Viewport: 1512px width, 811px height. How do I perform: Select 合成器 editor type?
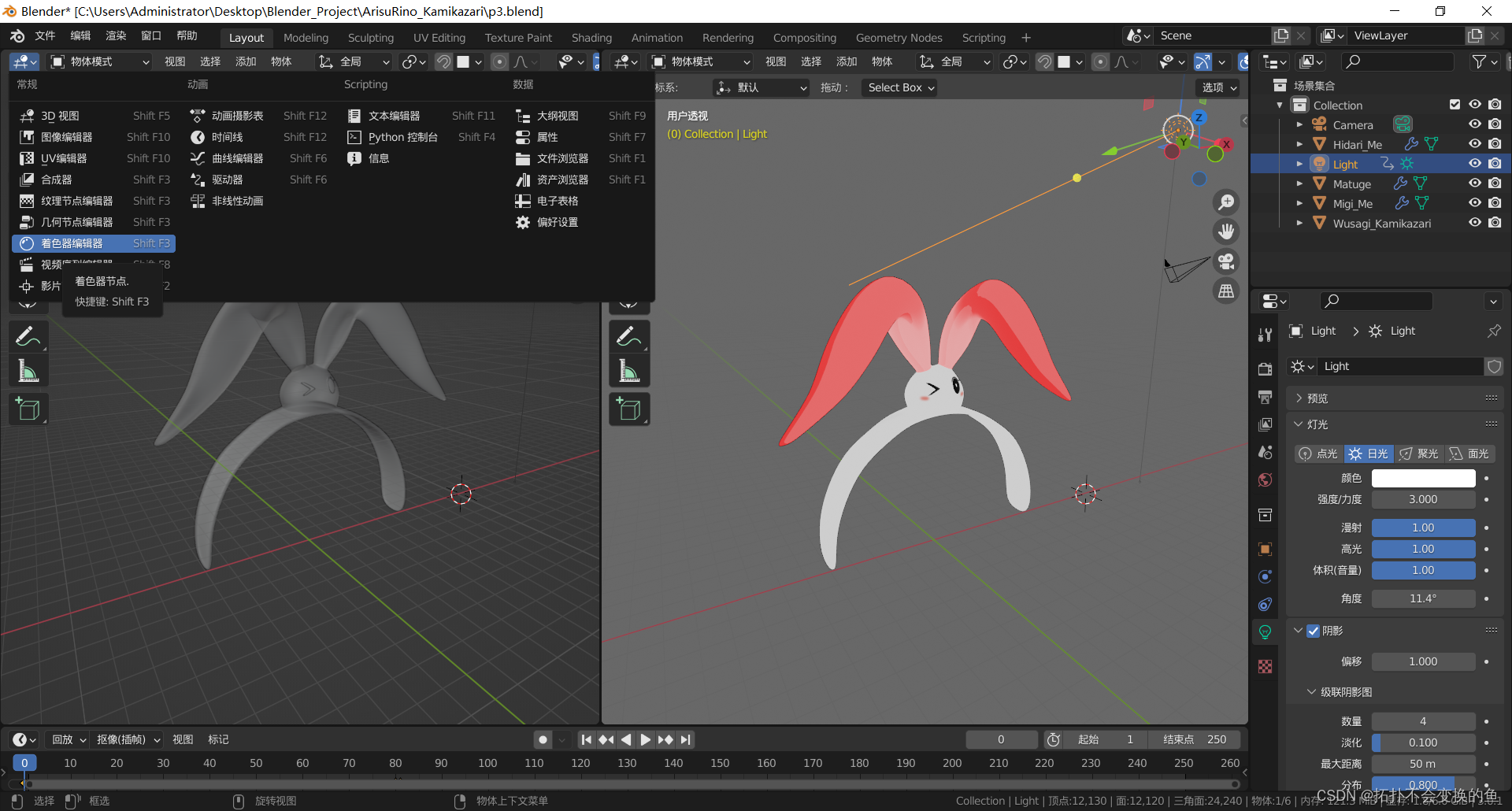point(94,180)
